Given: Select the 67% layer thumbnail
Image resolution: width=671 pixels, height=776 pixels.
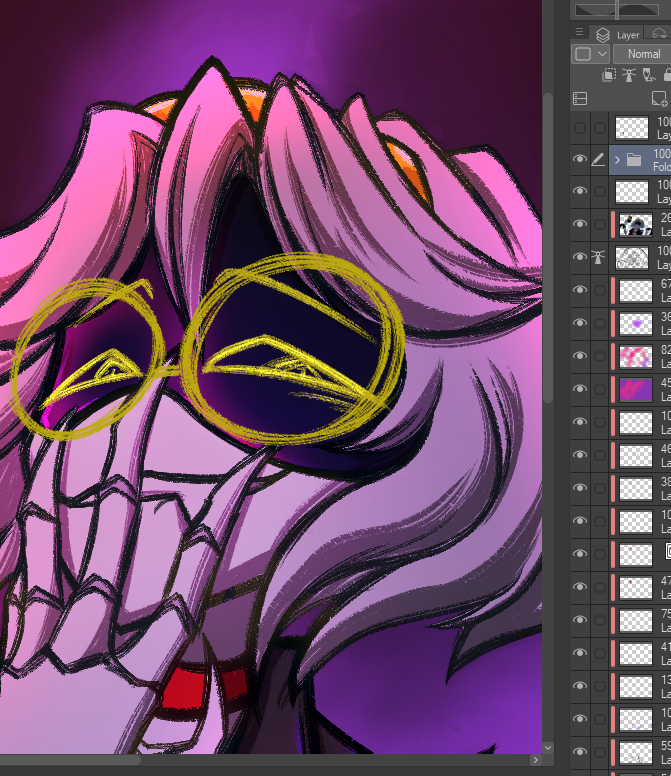Looking at the screenshot, I should [x=636, y=291].
